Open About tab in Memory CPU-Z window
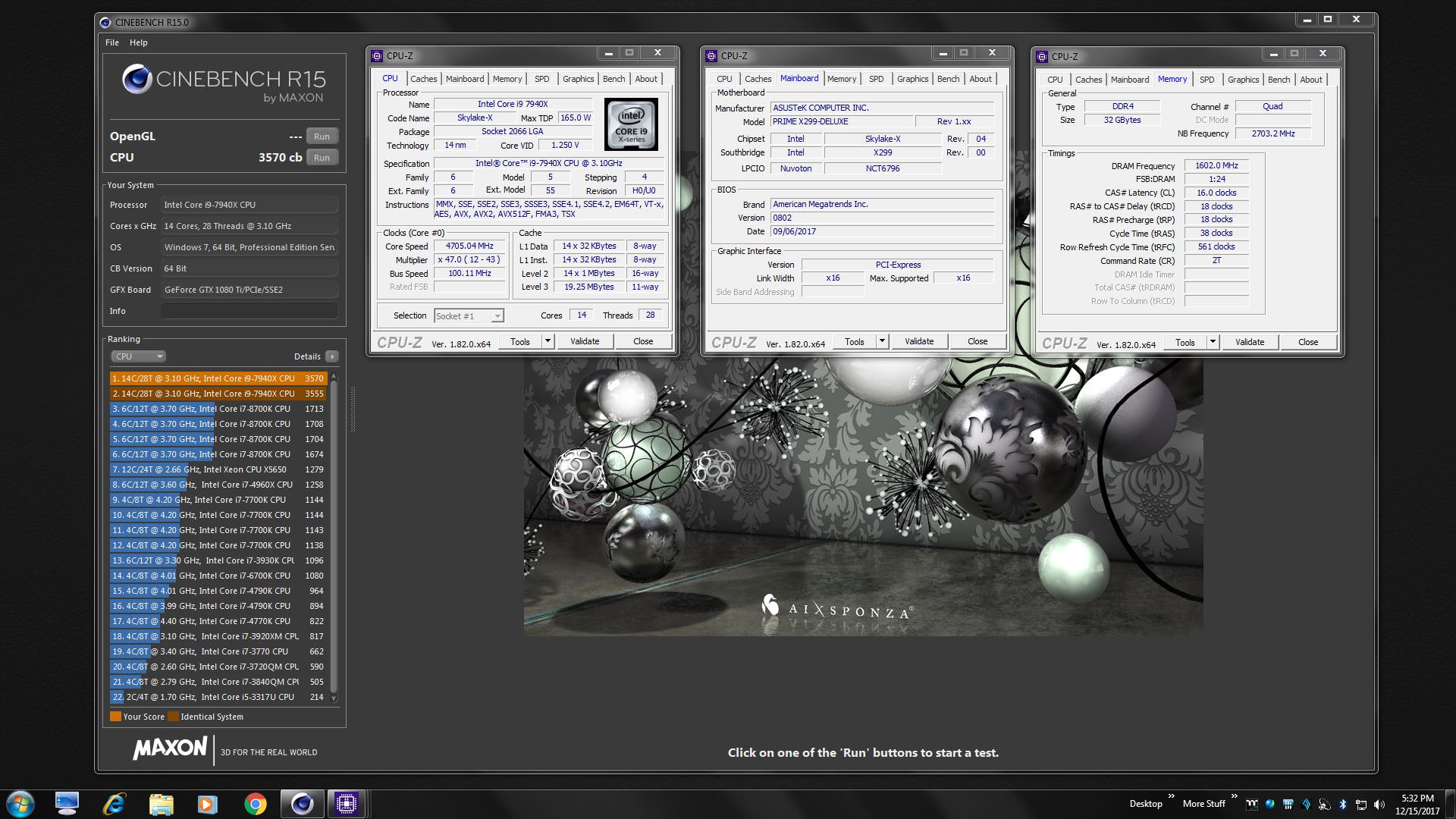Viewport: 1456px width, 819px height. [x=1311, y=80]
